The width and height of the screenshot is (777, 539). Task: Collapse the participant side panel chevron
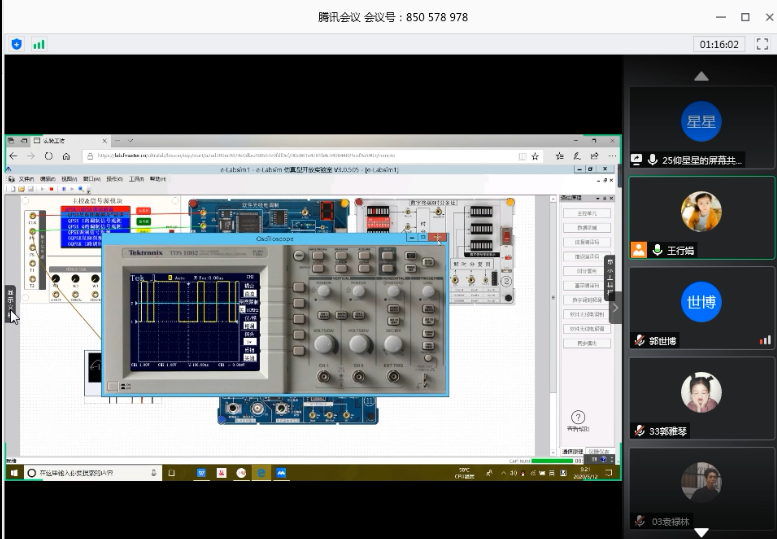pos(616,308)
